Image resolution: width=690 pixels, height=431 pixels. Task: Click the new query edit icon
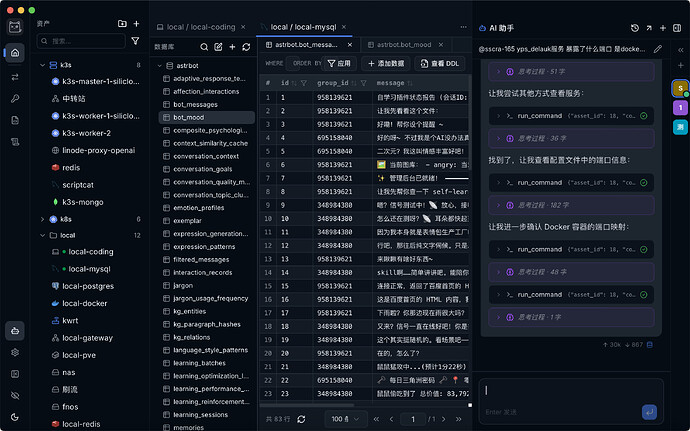[x=218, y=47]
